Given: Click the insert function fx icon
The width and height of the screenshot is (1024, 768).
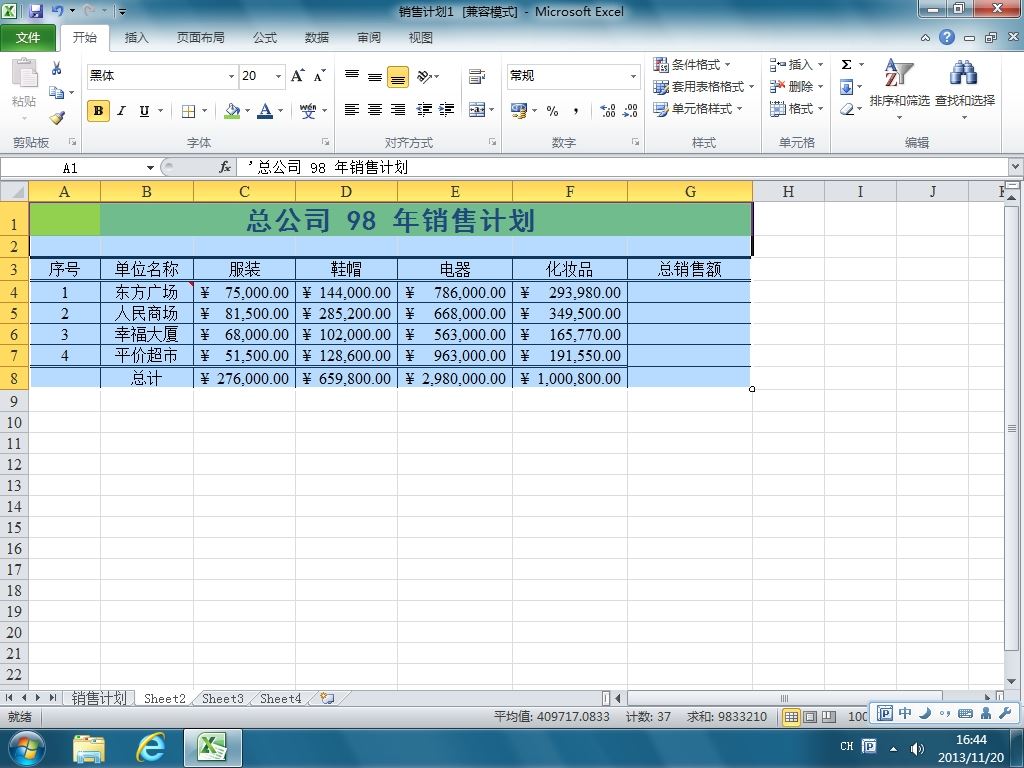Looking at the screenshot, I should (x=225, y=168).
